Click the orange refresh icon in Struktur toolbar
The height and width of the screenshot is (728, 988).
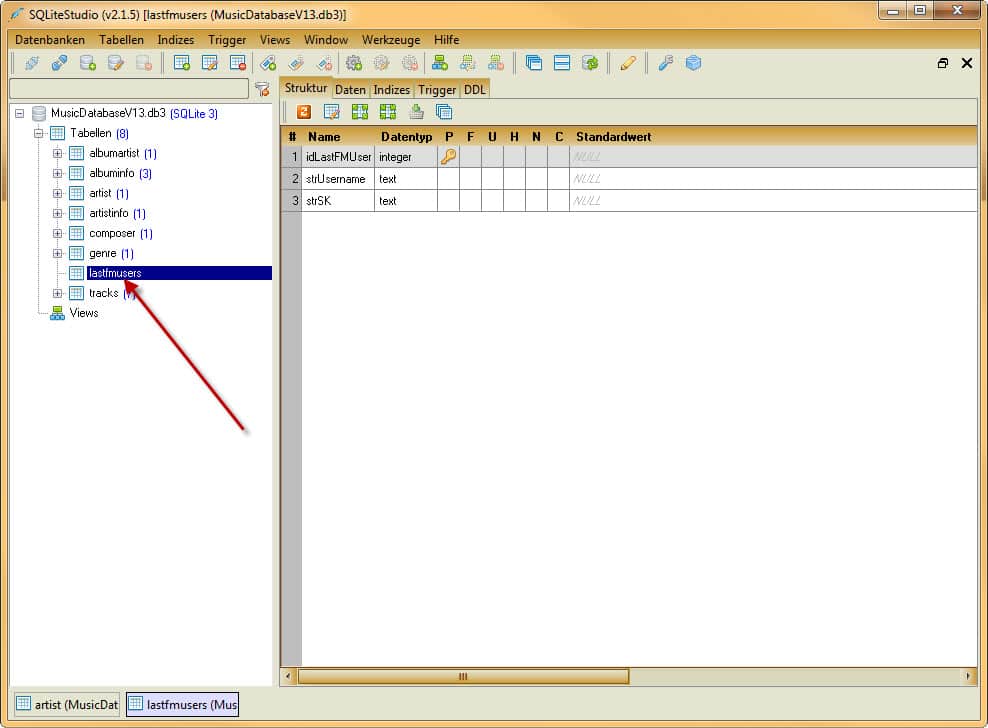tap(303, 112)
